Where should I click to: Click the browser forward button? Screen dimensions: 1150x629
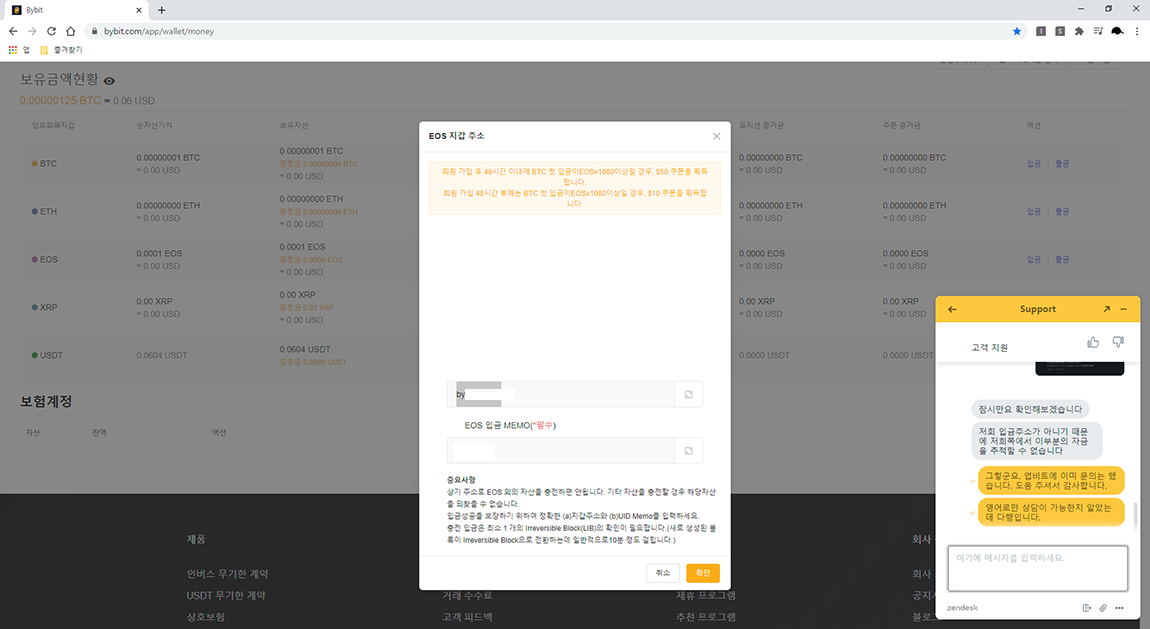[x=32, y=31]
